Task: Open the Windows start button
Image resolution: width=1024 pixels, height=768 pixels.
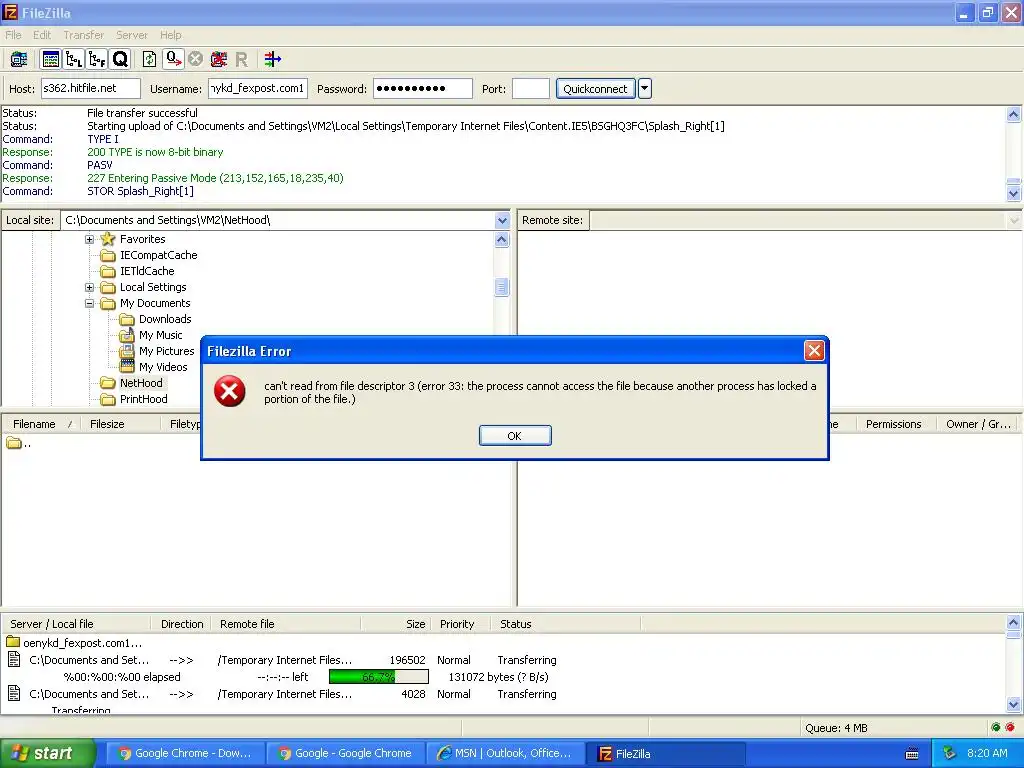Action: (46, 753)
